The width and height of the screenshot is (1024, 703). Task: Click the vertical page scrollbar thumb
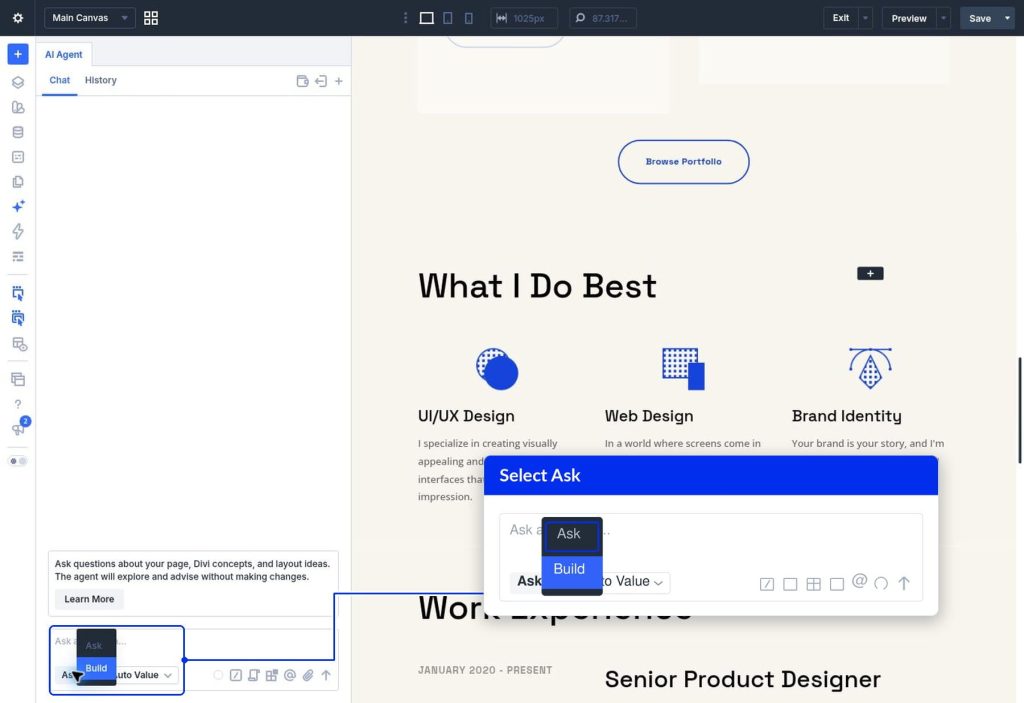coord(1019,410)
